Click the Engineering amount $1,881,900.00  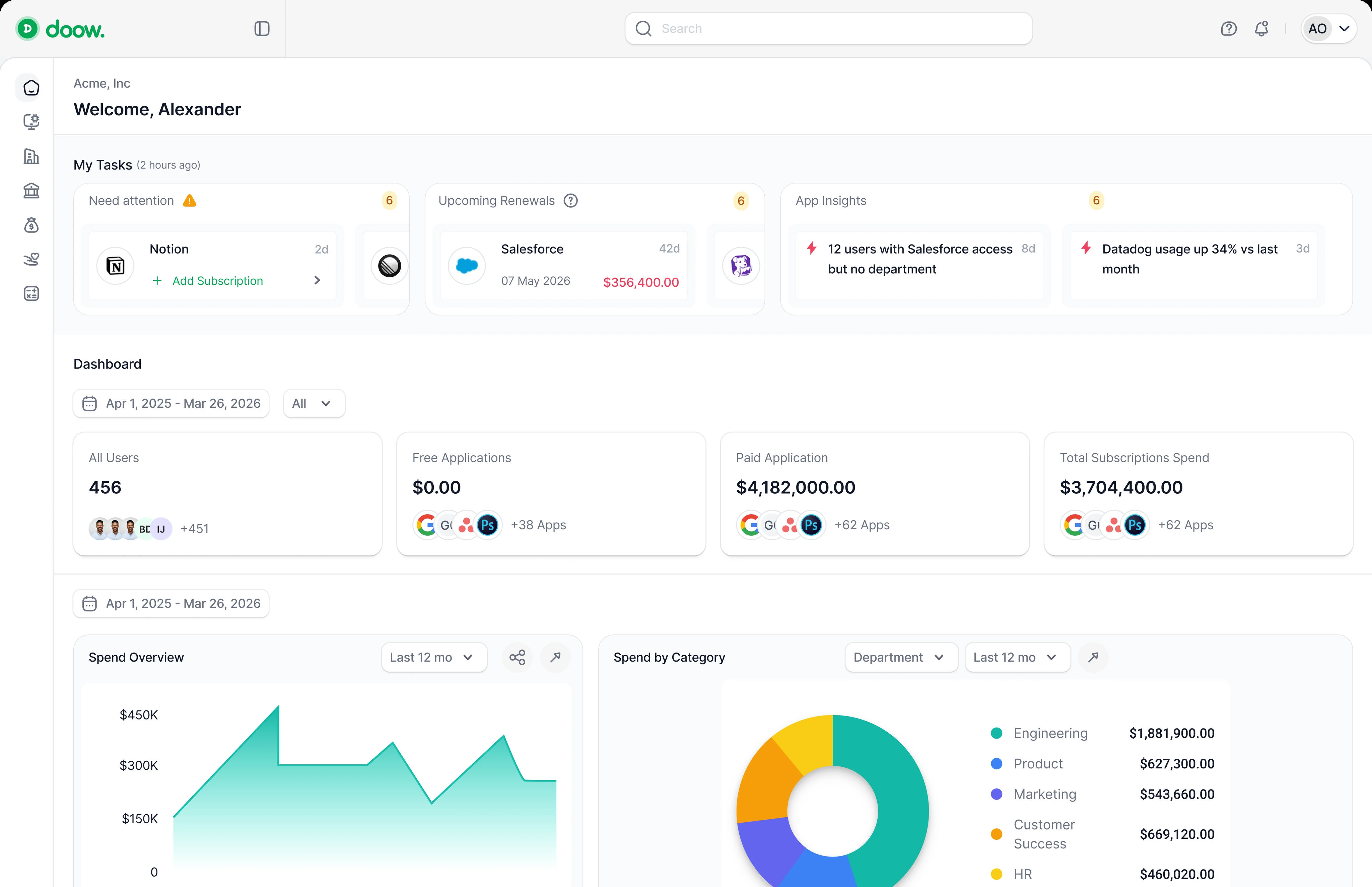click(1172, 733)
